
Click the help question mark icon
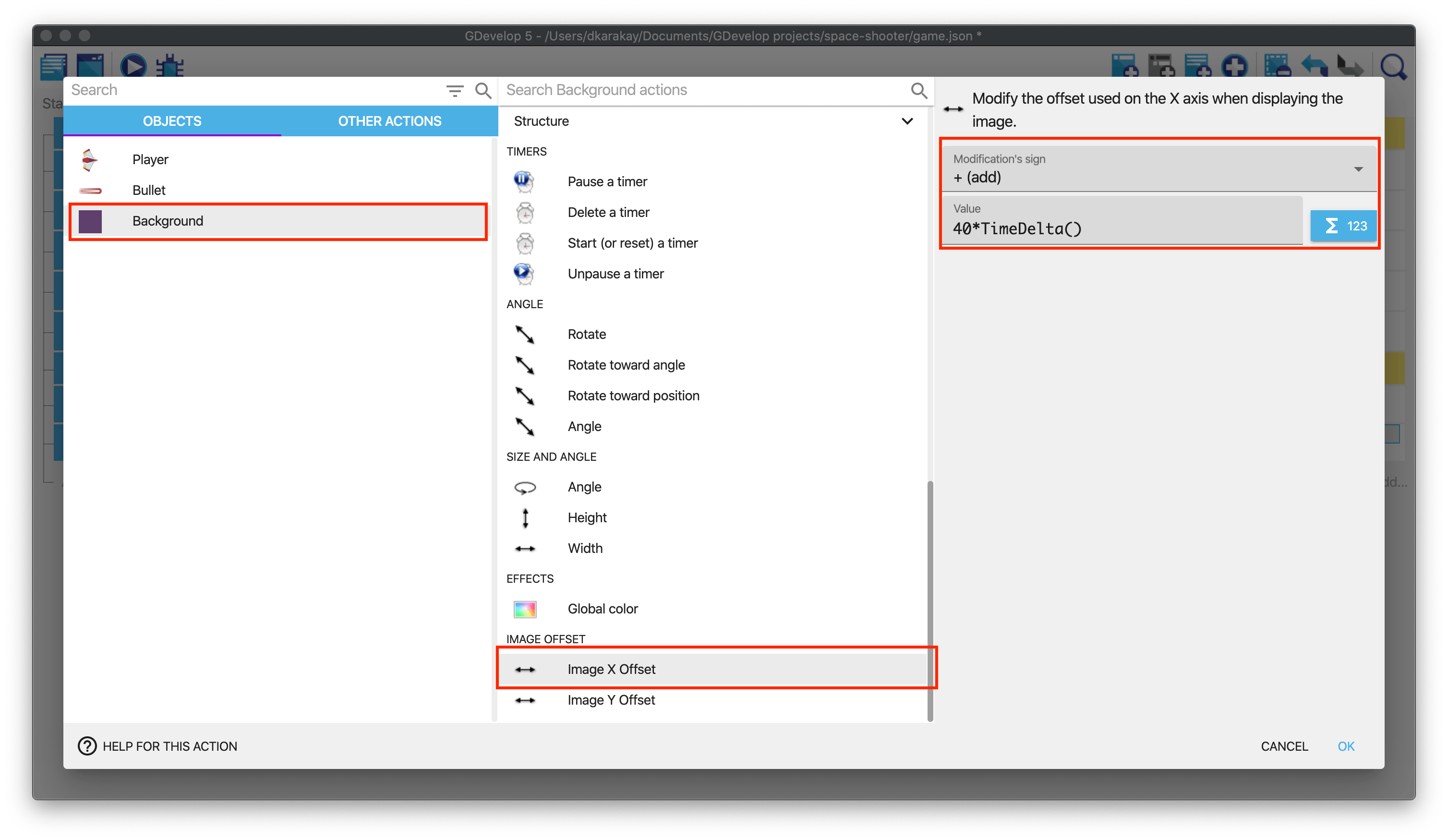click(x=87, y=746)
